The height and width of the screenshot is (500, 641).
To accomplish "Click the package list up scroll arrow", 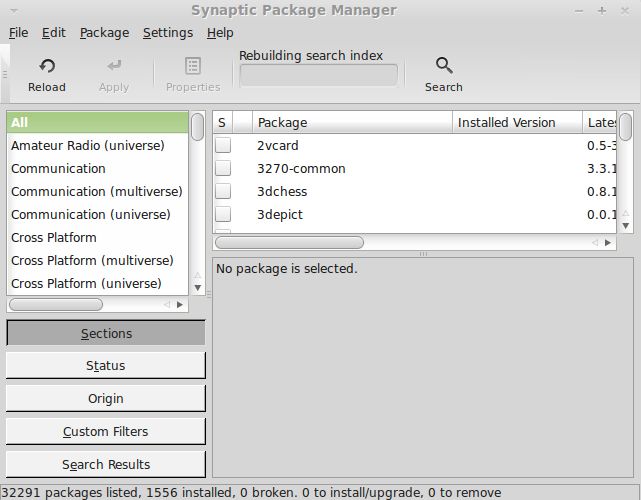I will pos(625,213).
